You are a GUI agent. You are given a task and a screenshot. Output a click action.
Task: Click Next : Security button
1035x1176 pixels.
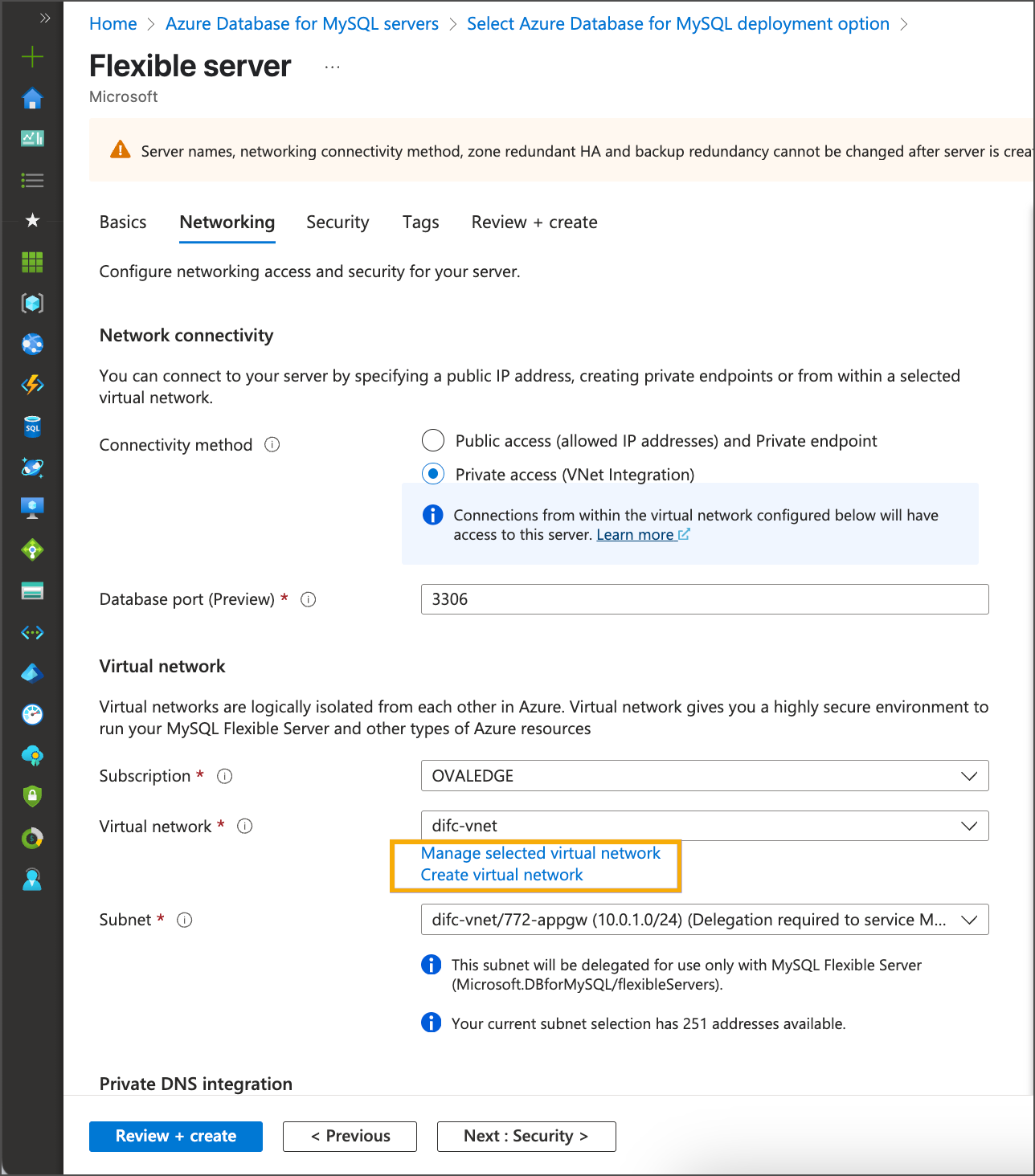[526, 1136]
